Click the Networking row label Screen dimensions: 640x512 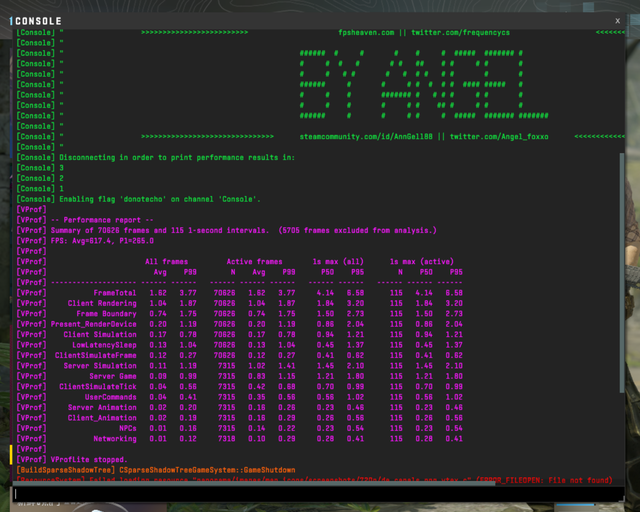pyautogui.click(x=115, y=439)
